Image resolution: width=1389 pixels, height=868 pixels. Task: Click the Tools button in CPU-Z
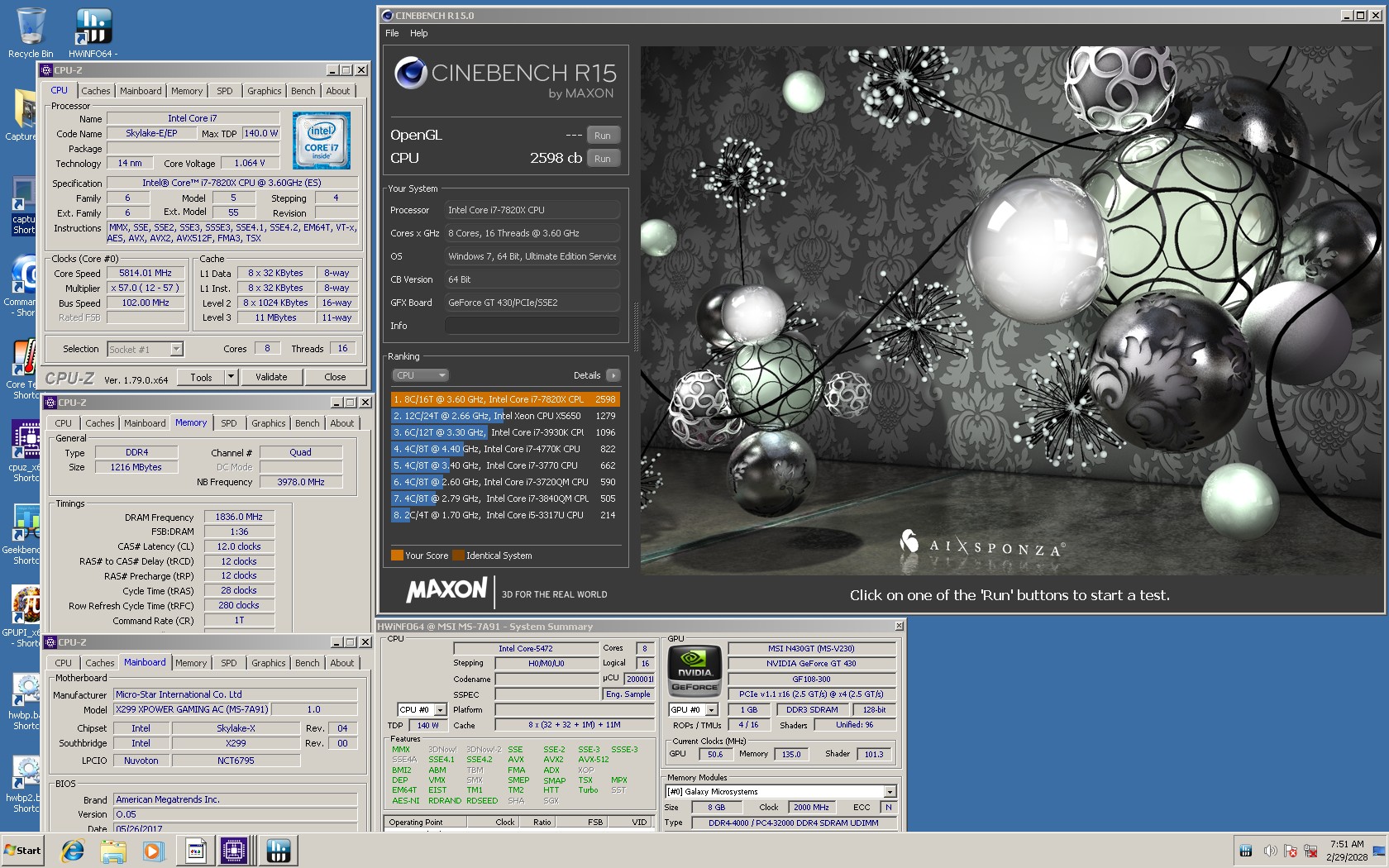201,377
